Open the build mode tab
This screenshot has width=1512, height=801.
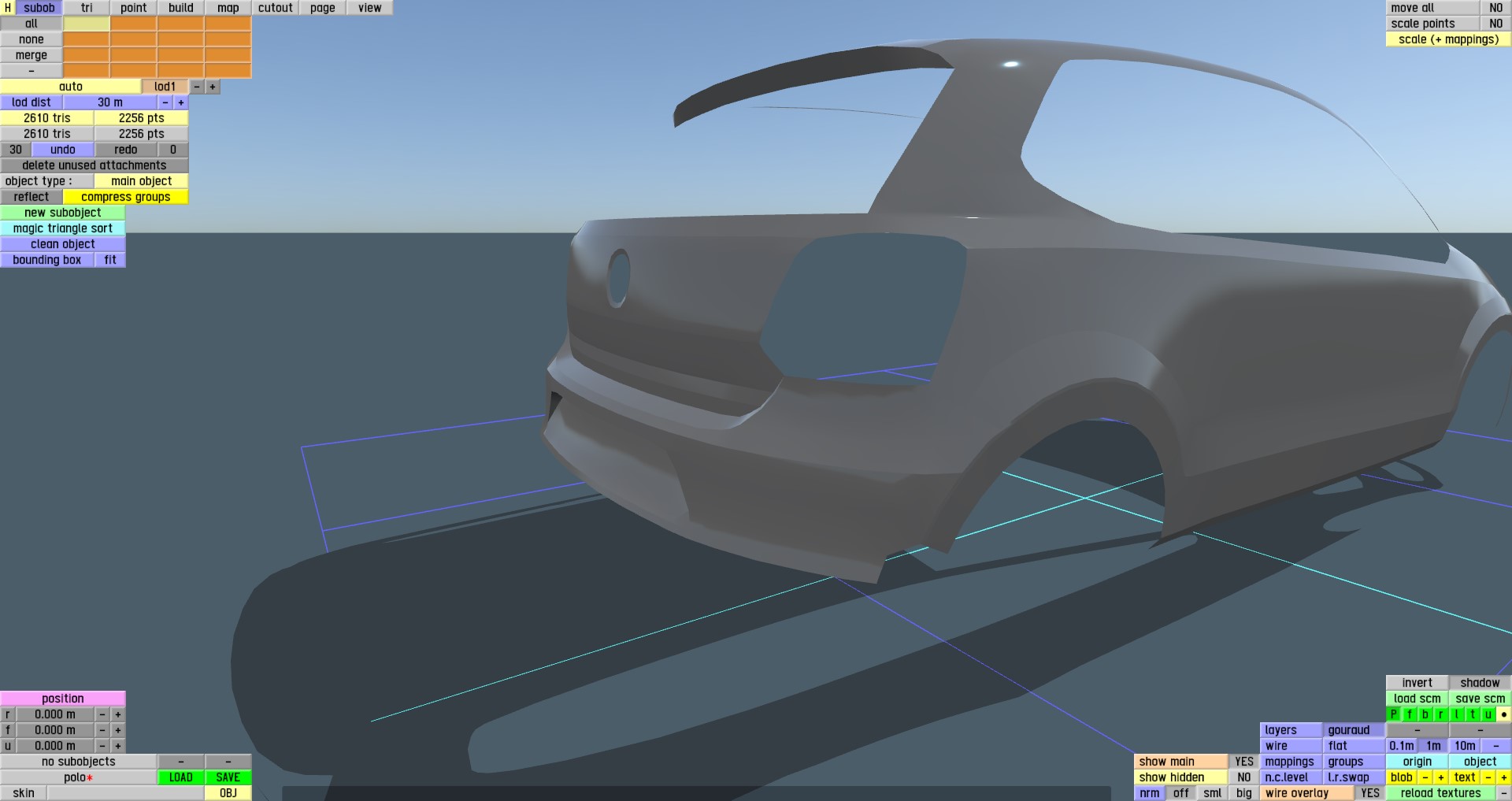click(181, 8)
